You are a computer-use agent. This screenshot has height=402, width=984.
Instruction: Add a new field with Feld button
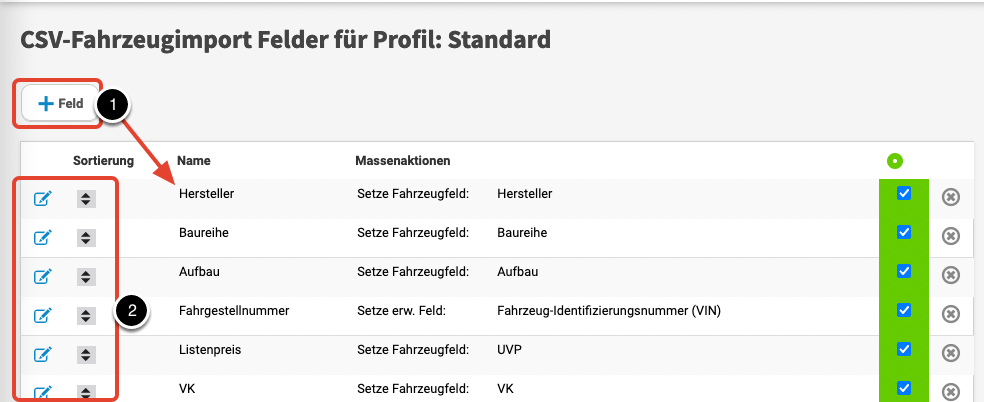pyautogui.click(x=60, y=103)
